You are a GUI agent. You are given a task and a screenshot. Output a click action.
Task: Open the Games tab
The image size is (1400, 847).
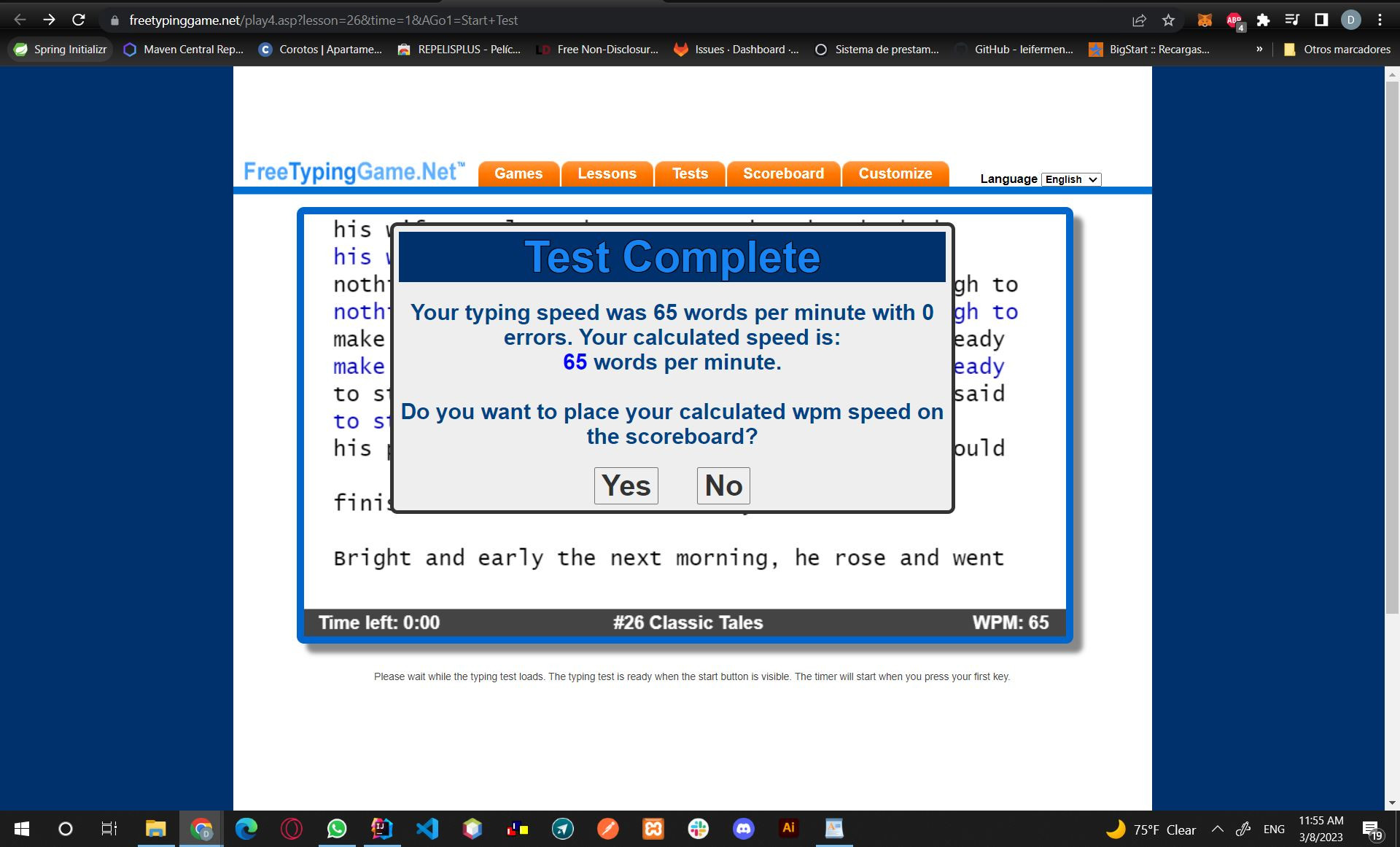coord(518,173)
